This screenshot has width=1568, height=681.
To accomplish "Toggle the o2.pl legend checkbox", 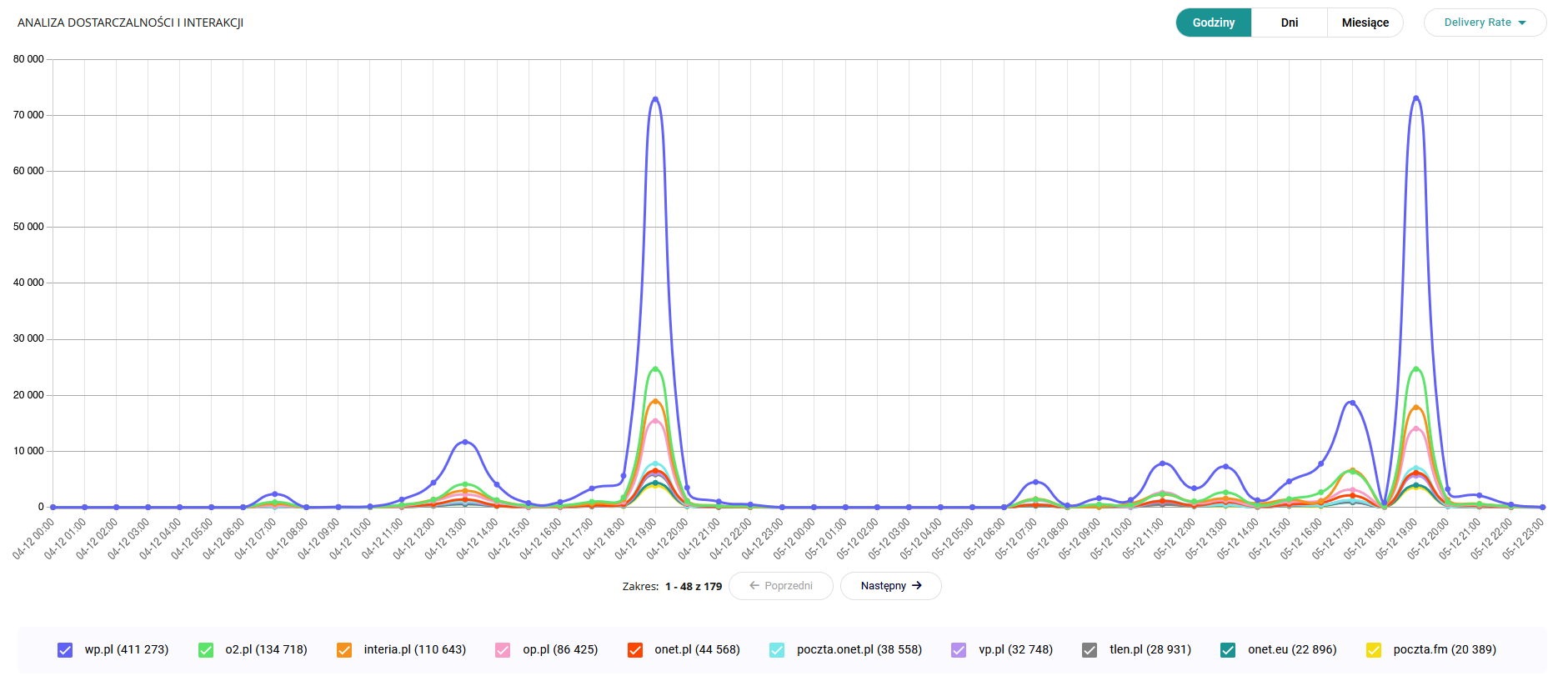I will click(x=206, y=650).
